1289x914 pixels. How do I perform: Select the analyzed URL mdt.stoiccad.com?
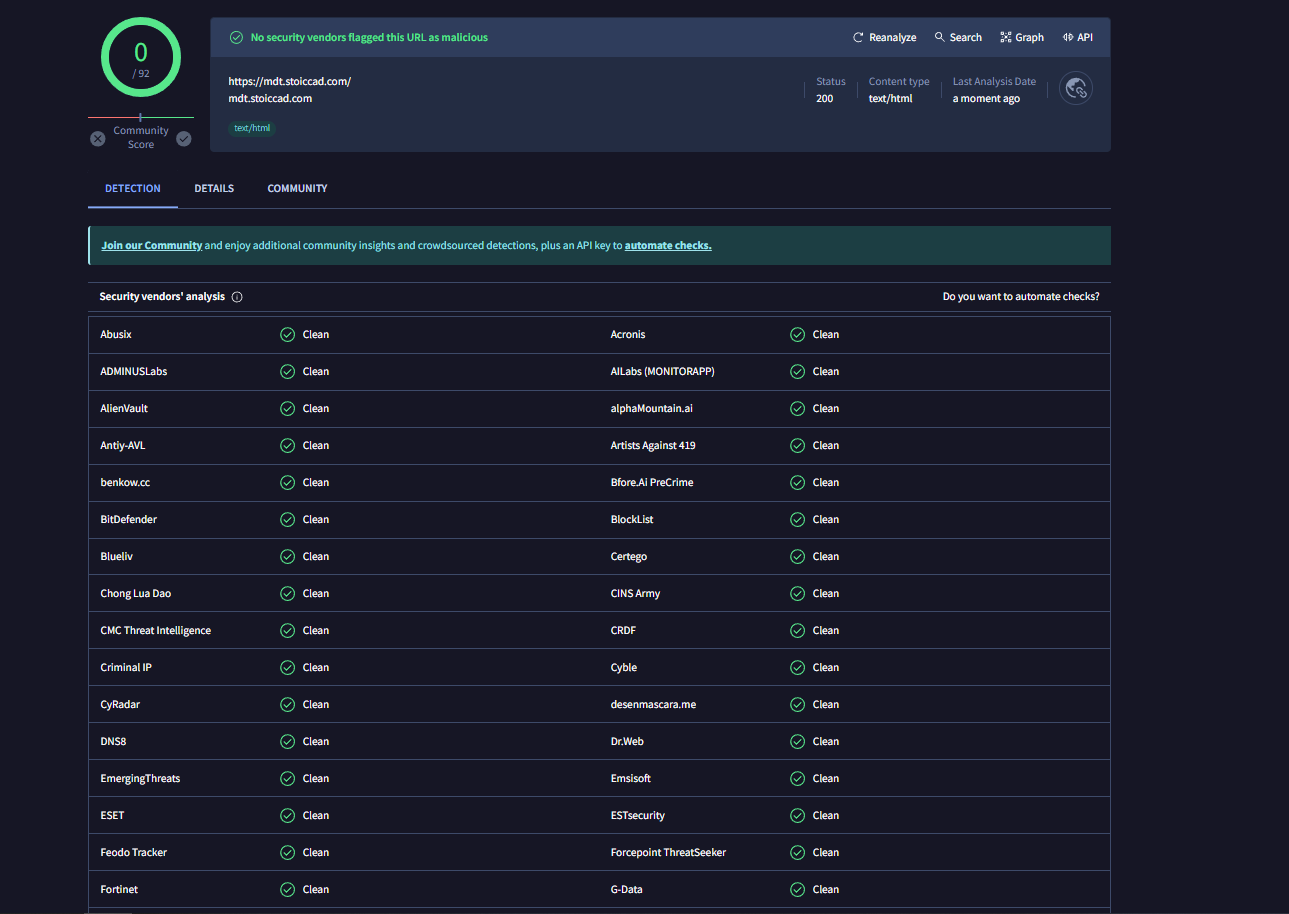[270, 98]
